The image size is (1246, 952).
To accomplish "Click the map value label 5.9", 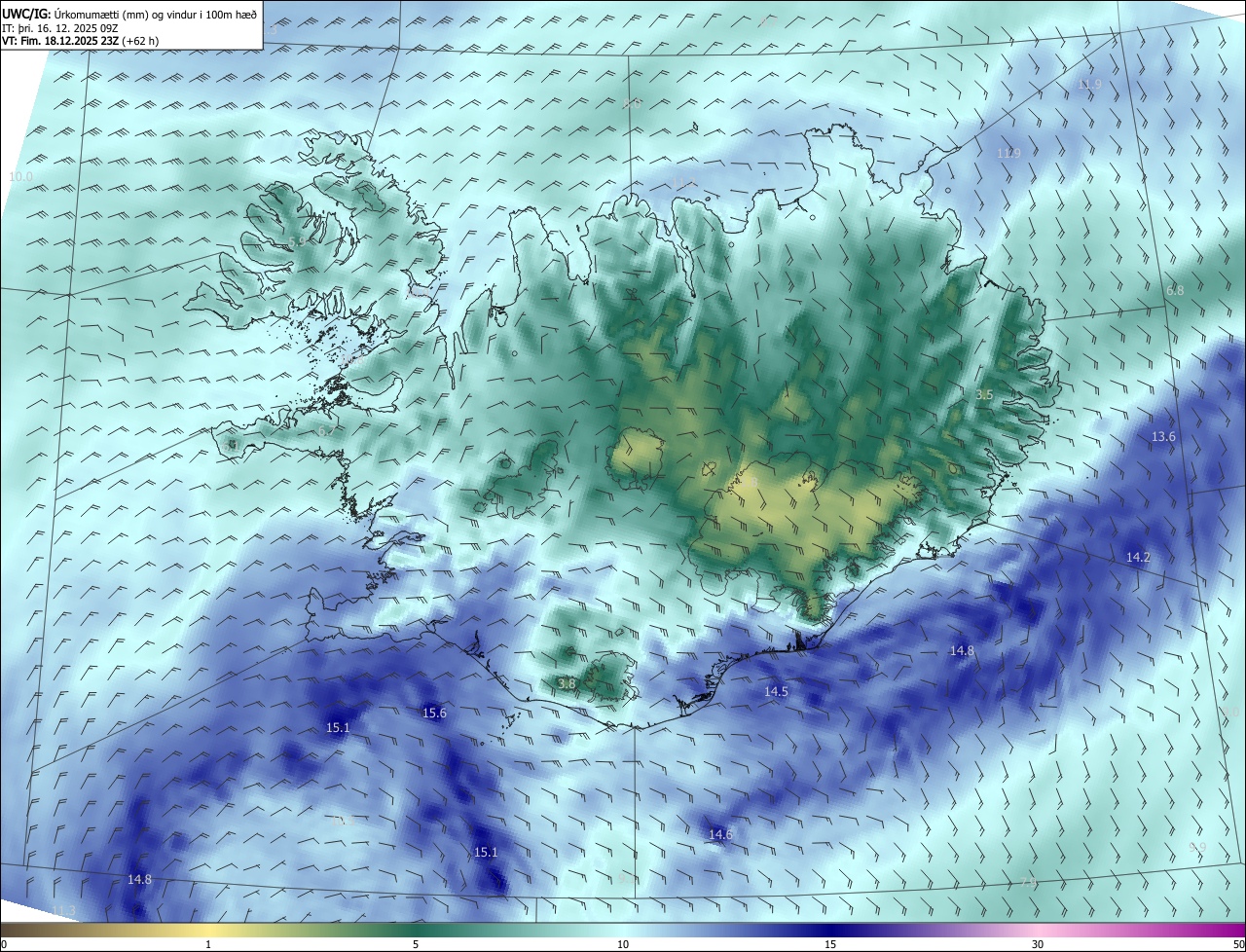I will (x=297, y=240).
